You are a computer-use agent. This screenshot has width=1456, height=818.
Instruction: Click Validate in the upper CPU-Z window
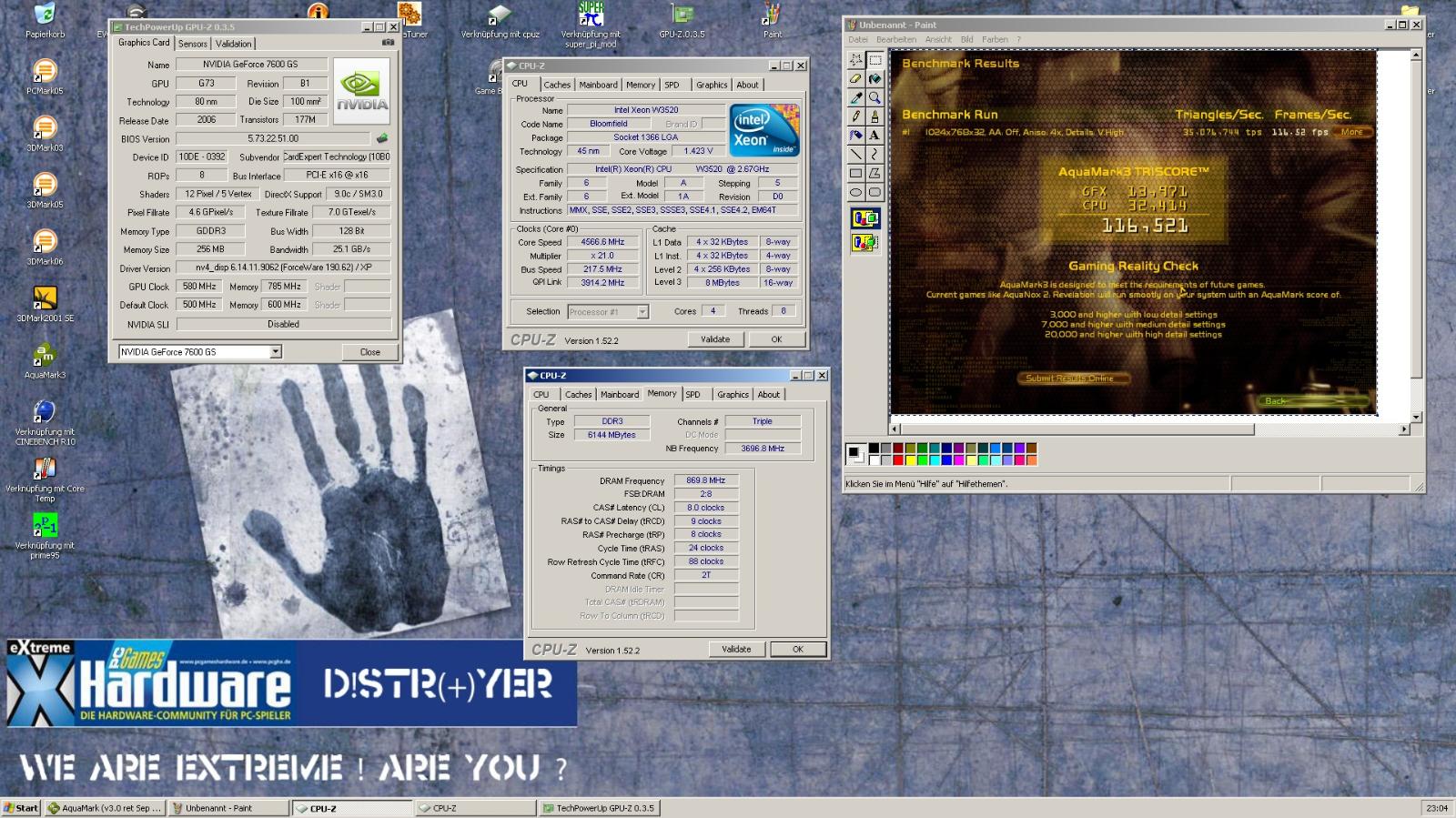click(x=715, y=339)
